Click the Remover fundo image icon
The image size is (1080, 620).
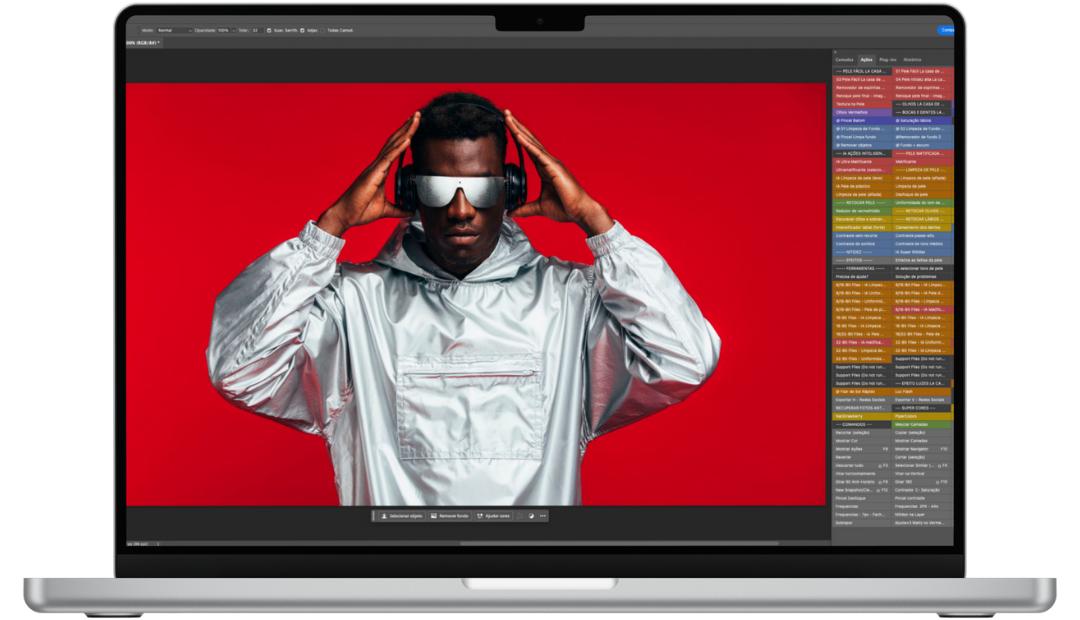(x=433, y=516)
